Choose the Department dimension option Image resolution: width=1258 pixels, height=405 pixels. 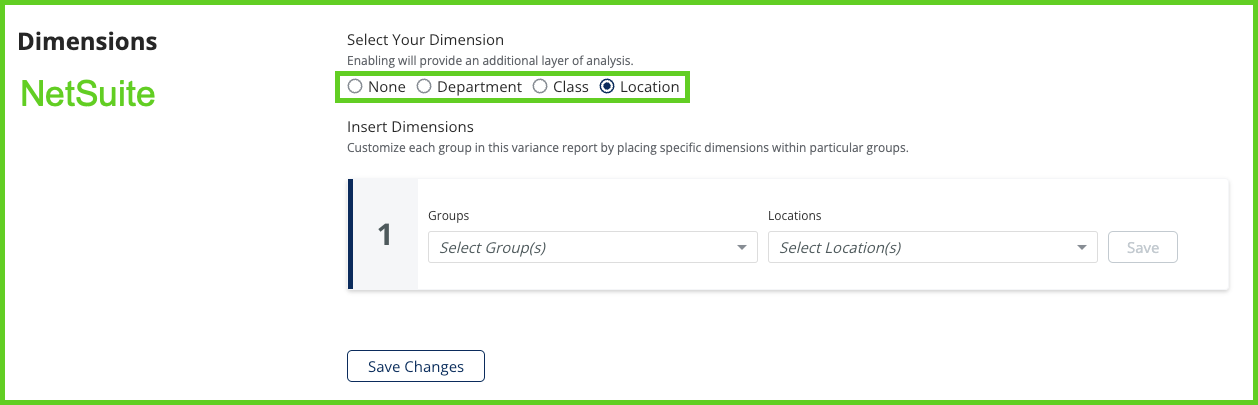[424, 87]
